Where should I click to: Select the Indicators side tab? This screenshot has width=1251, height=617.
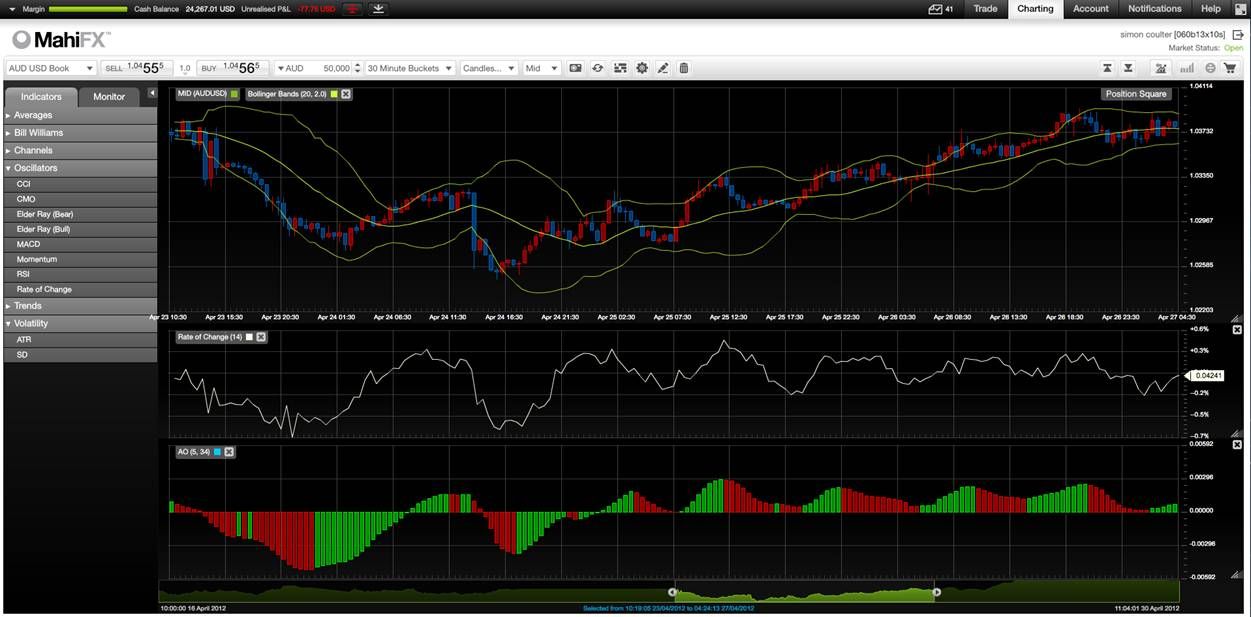point(41,97)
